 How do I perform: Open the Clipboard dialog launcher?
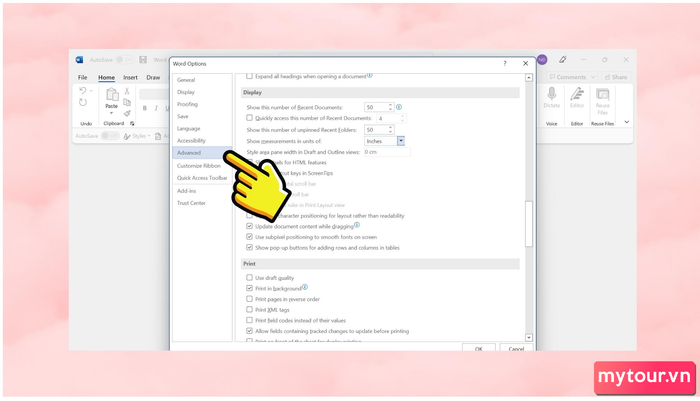(x=132, y=124)
